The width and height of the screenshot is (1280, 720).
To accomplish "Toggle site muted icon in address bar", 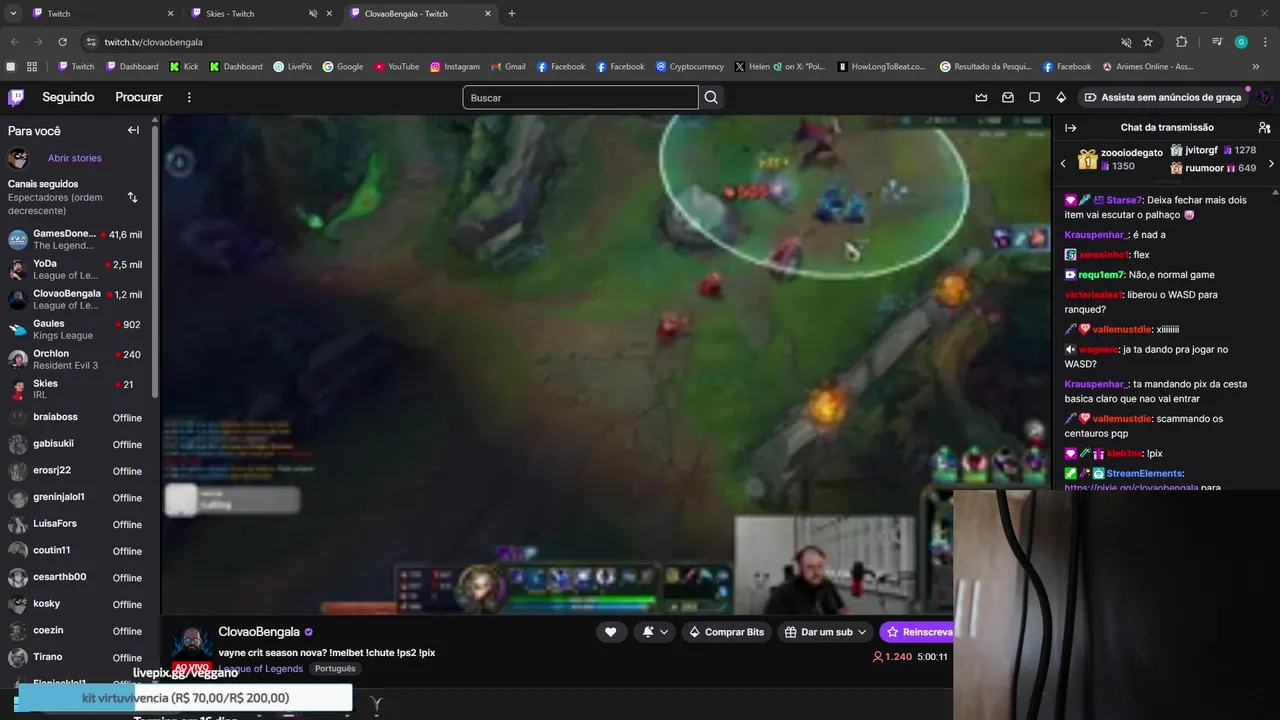I will pos(1126,42).
